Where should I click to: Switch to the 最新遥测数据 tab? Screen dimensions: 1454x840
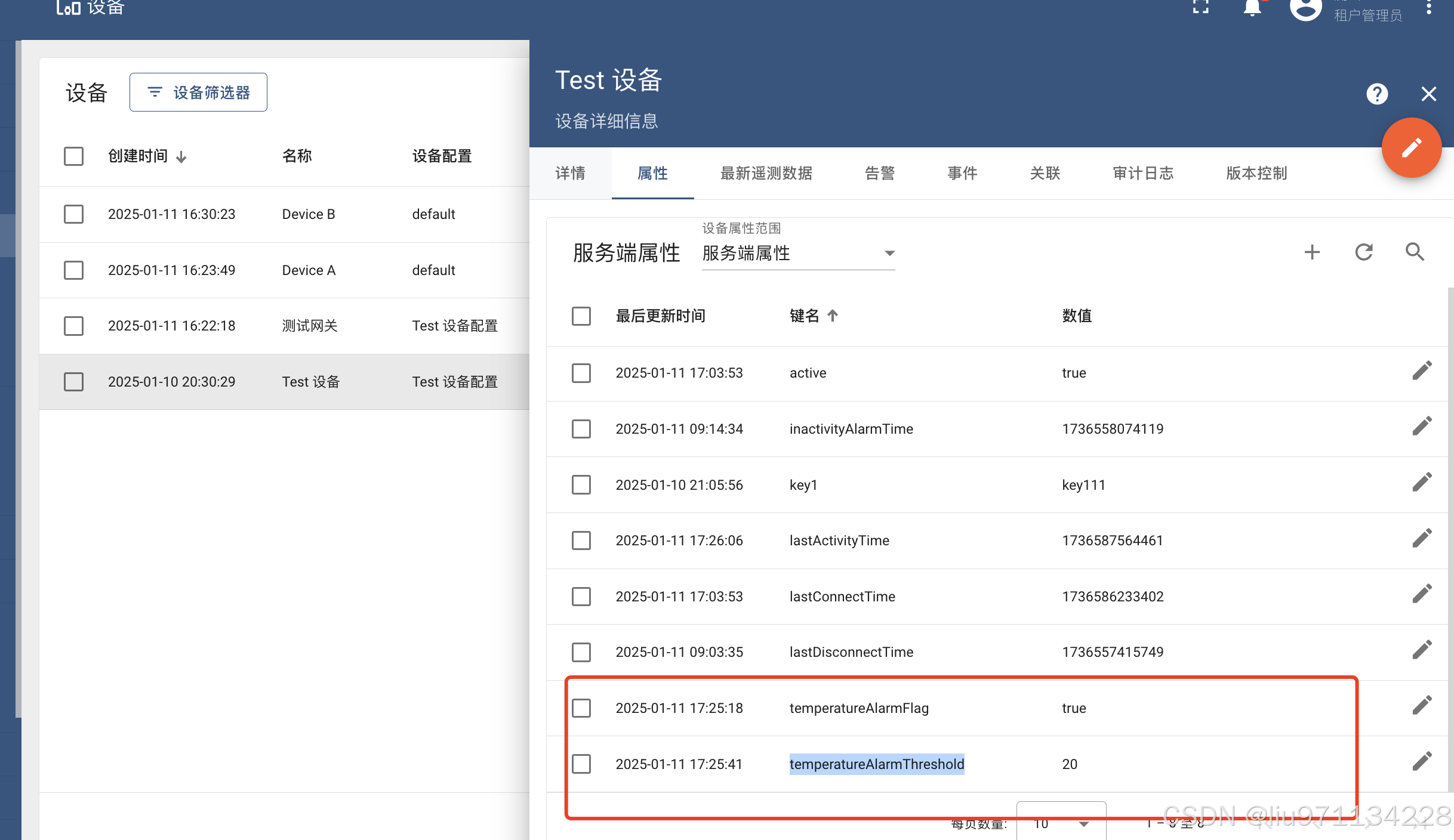point(766,174)
